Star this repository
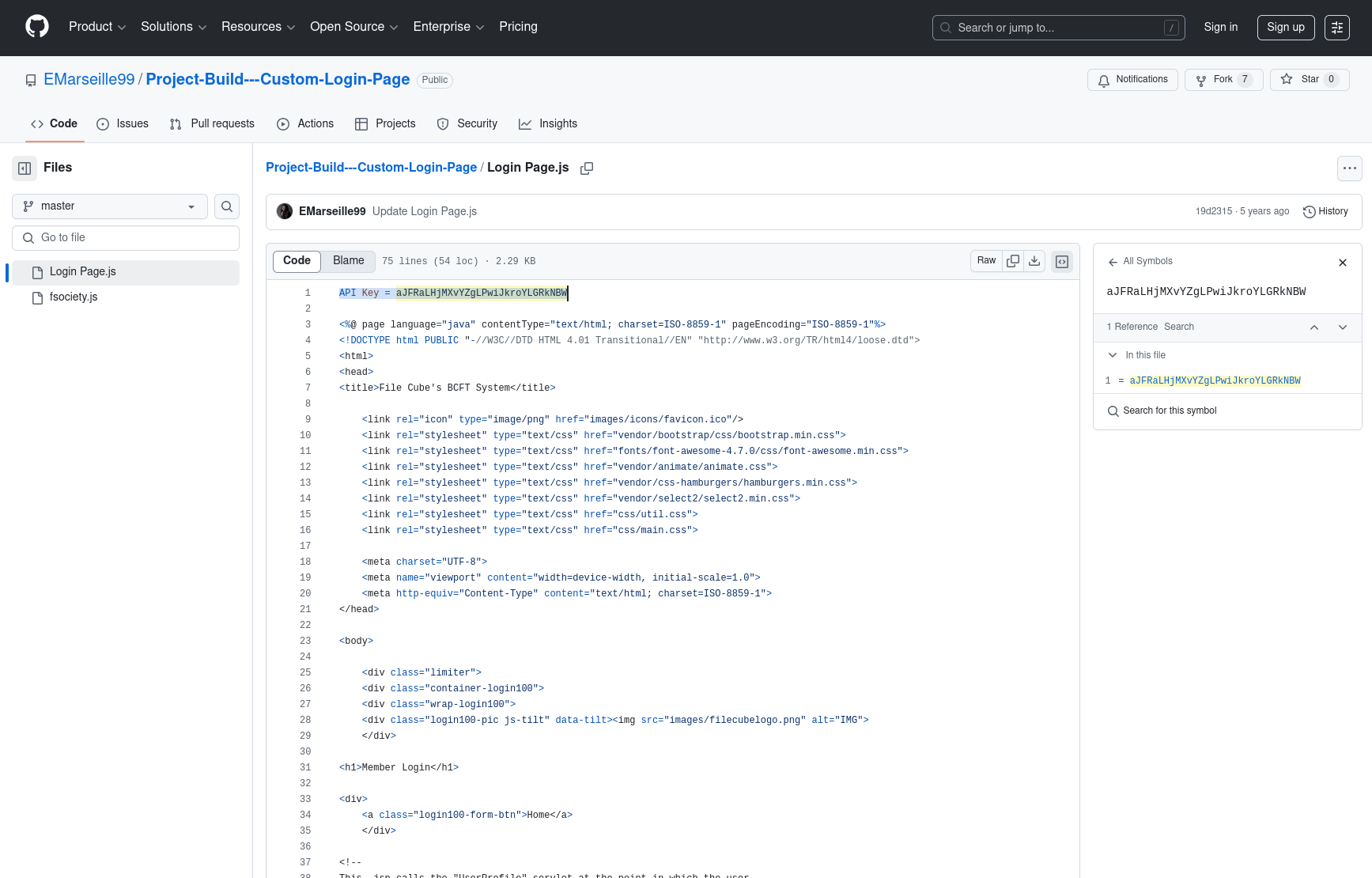This screenshot has width=1372, height=878. [1309, 80]
